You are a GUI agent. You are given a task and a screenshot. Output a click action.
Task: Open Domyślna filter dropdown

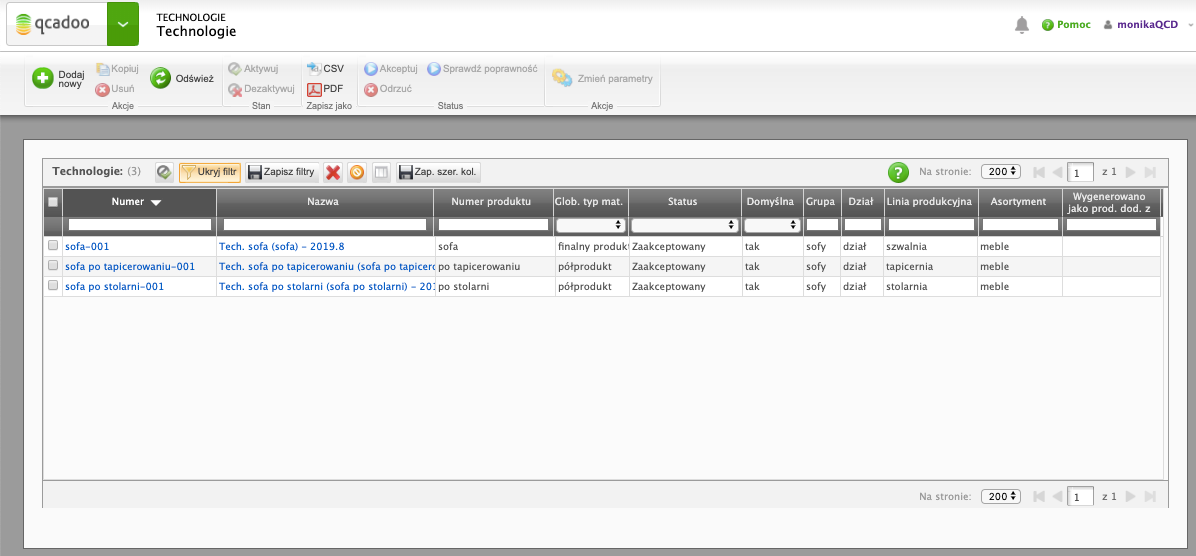pyautogui.click(x=772, y=225)
